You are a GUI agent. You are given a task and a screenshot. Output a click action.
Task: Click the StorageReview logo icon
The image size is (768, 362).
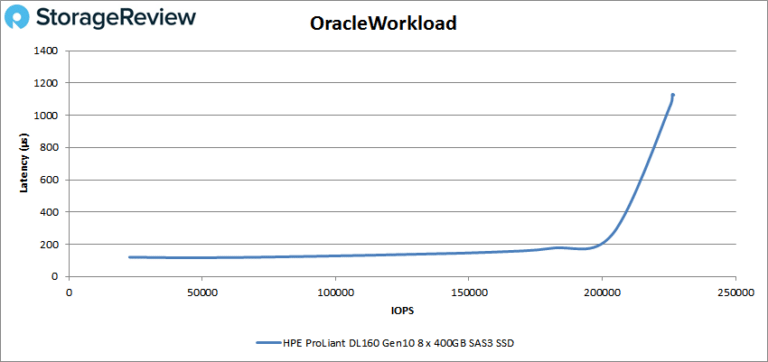coord(17,17)
